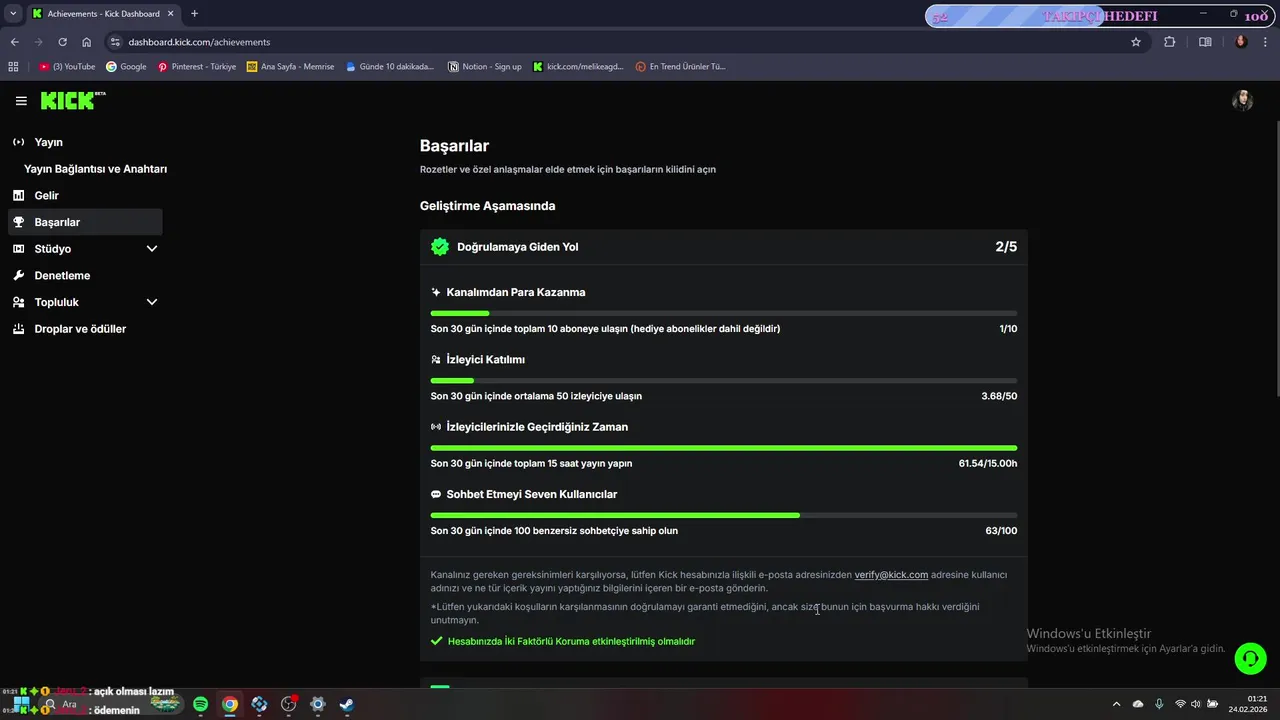Image resolution: width=1280 pixels, height=720 pixels.
Task: Open the Ana Sayfa - Memrise bookmark
Action: tap(290, 67)
